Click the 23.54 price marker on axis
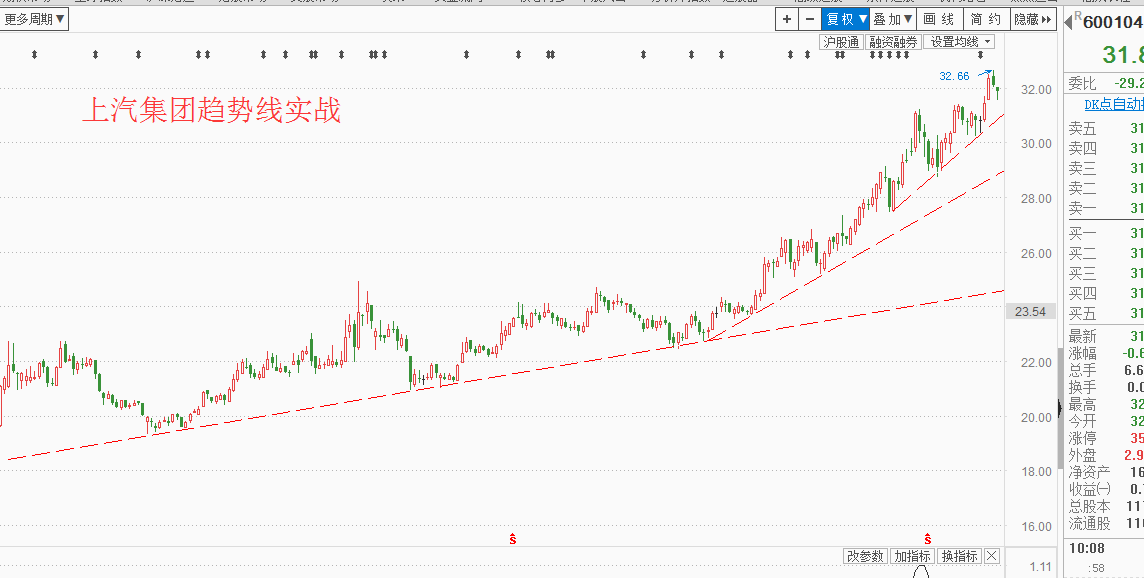Viewport: 1144px width, 578px height. point(1030,312)
